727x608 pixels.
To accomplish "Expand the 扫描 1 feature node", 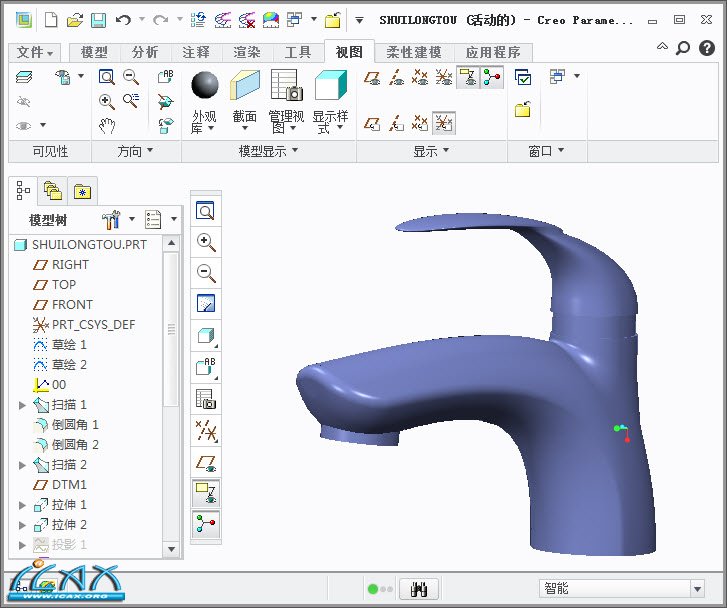I will coord(23,405).
